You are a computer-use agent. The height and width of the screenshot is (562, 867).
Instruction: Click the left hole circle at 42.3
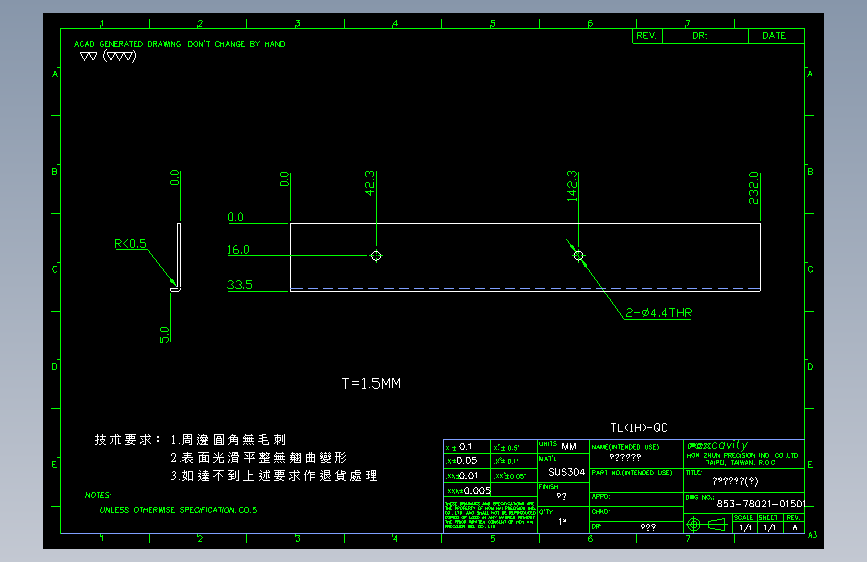click(376, 256)
